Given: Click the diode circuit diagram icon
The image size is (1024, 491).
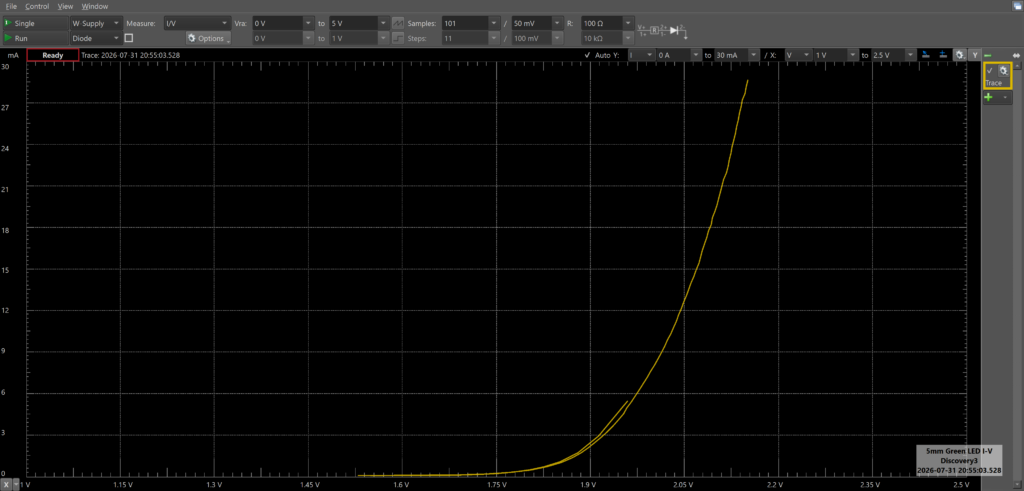Looking at the screenshot, I should click(x=662, y=31).
